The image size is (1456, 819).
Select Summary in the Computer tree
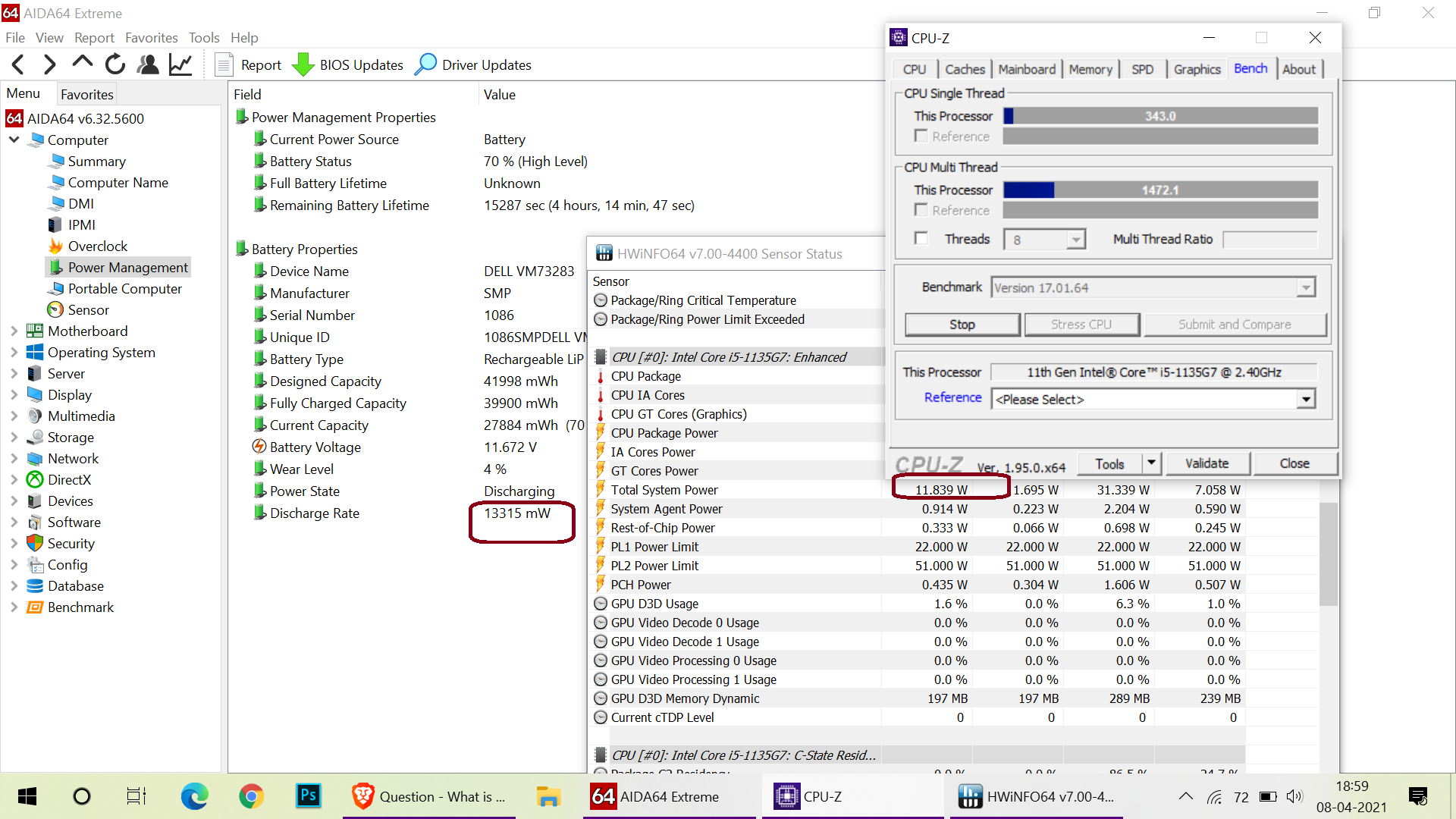coord(97,162)
